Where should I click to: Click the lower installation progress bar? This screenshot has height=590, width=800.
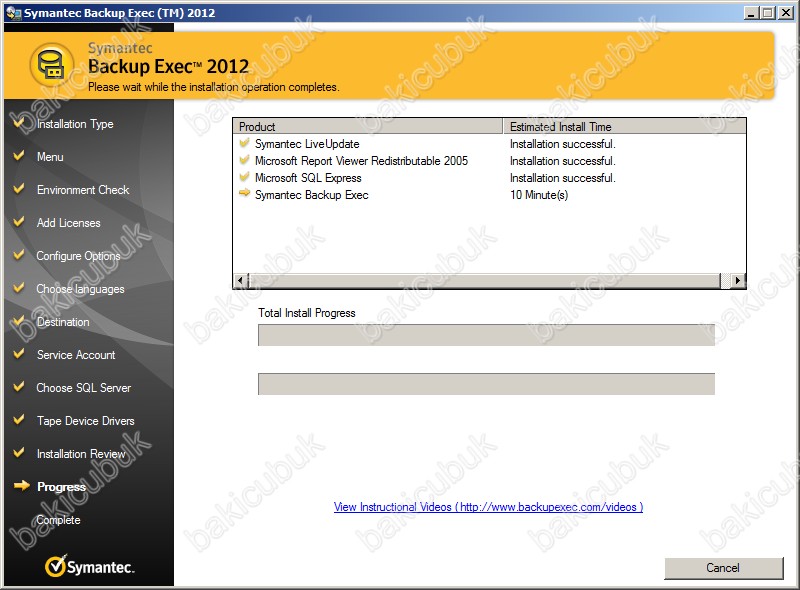click(x=486, y=384)
